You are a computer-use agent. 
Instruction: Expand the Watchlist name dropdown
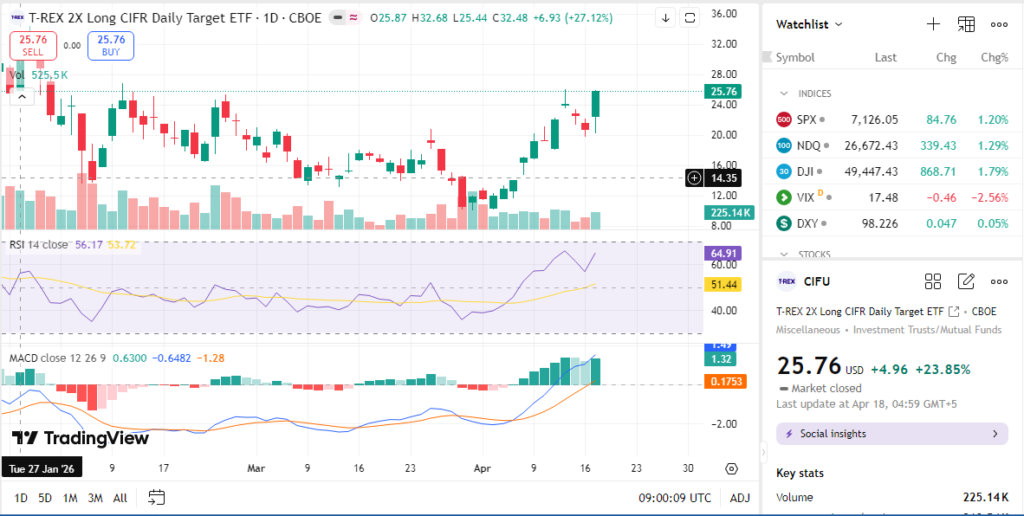point(838,24)
